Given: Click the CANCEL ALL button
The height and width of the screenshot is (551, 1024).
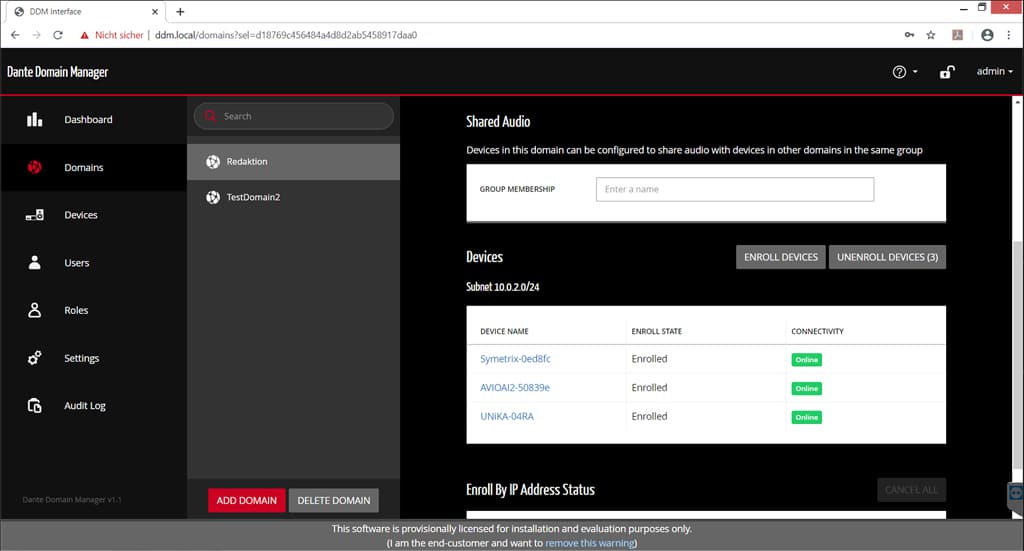Looking at the screenshot, I should pyautogui.click(x=911, y=490).
